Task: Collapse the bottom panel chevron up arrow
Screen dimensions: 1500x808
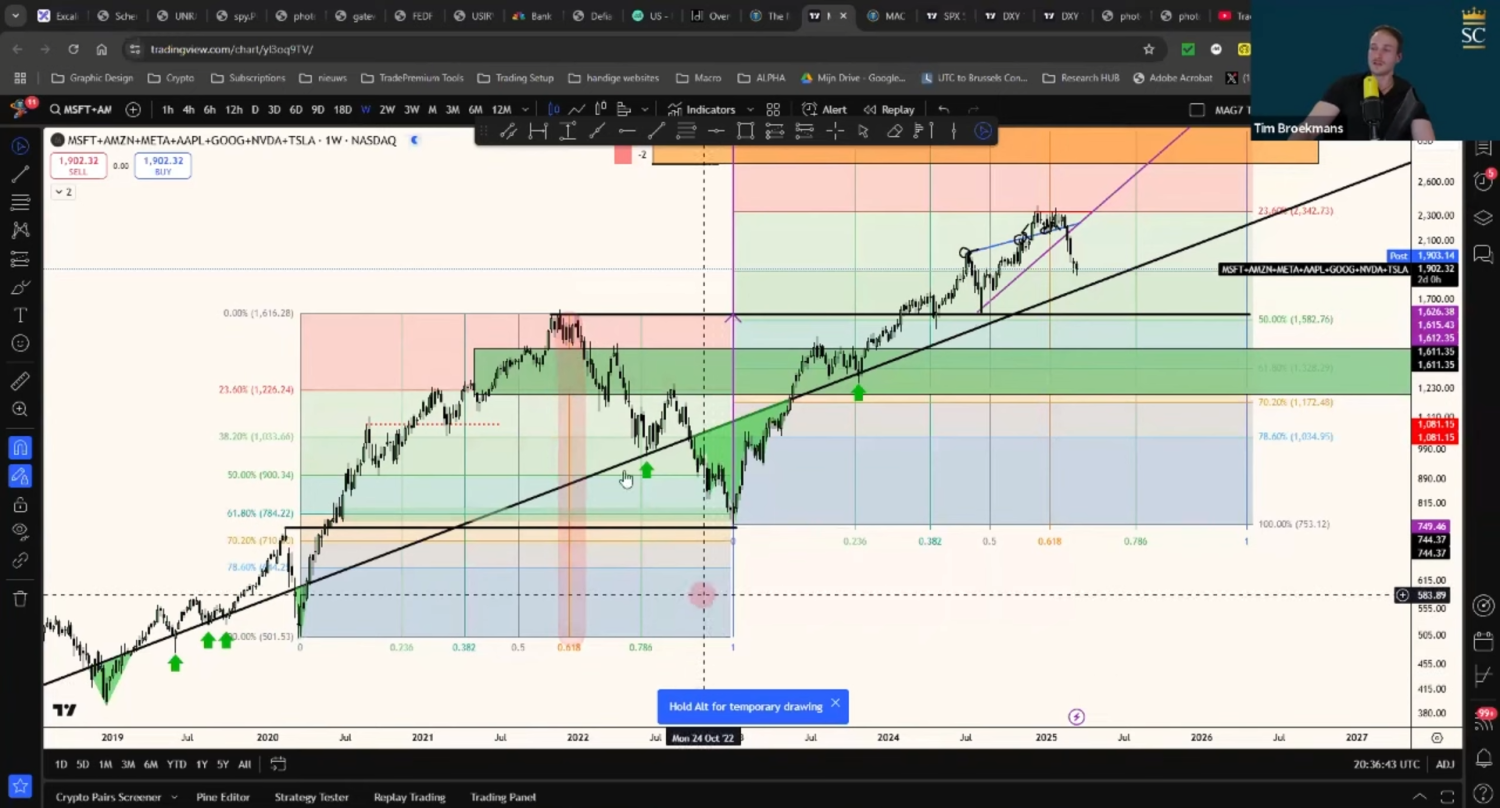Action: tap(1419, 797)
